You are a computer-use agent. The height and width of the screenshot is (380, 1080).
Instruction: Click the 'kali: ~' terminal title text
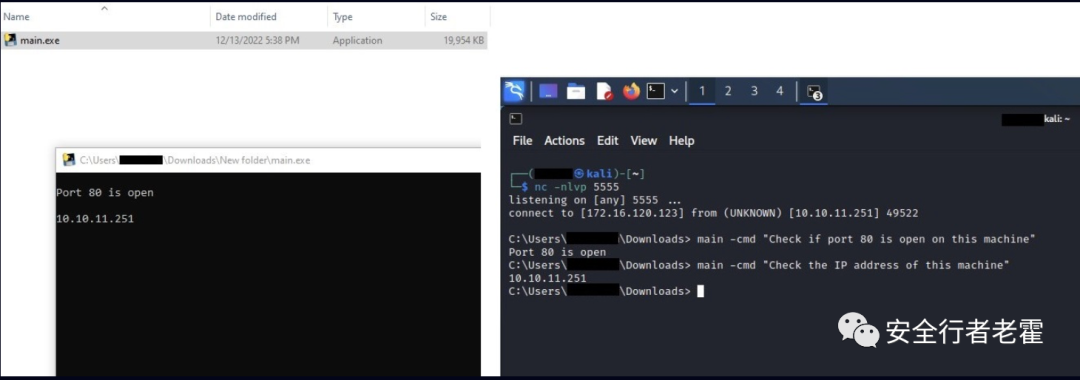1057,119
